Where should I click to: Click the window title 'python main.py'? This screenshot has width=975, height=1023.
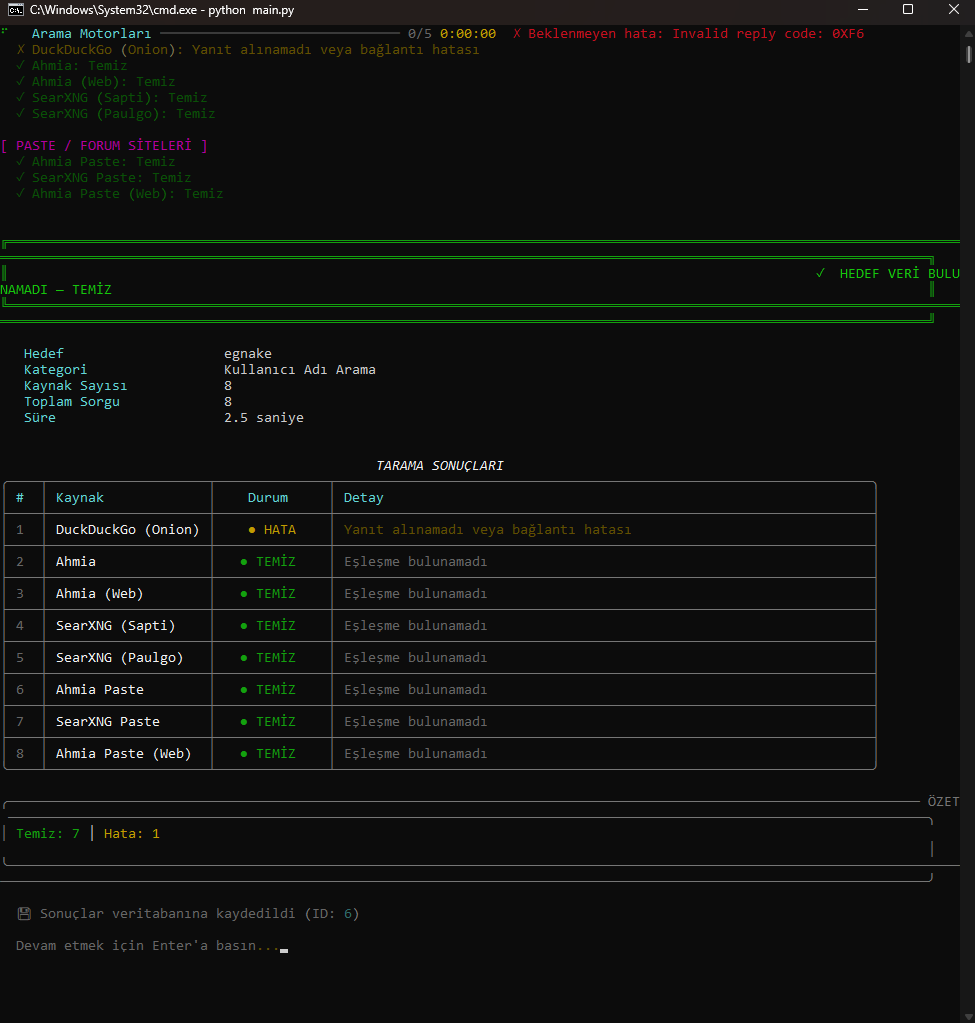coord(251,10)
